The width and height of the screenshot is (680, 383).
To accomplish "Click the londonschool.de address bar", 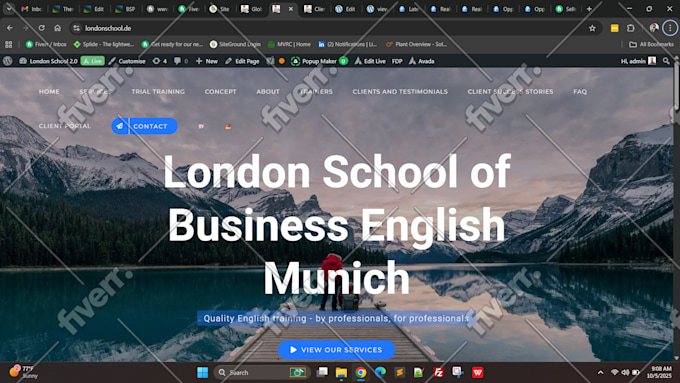I will 334,28.
